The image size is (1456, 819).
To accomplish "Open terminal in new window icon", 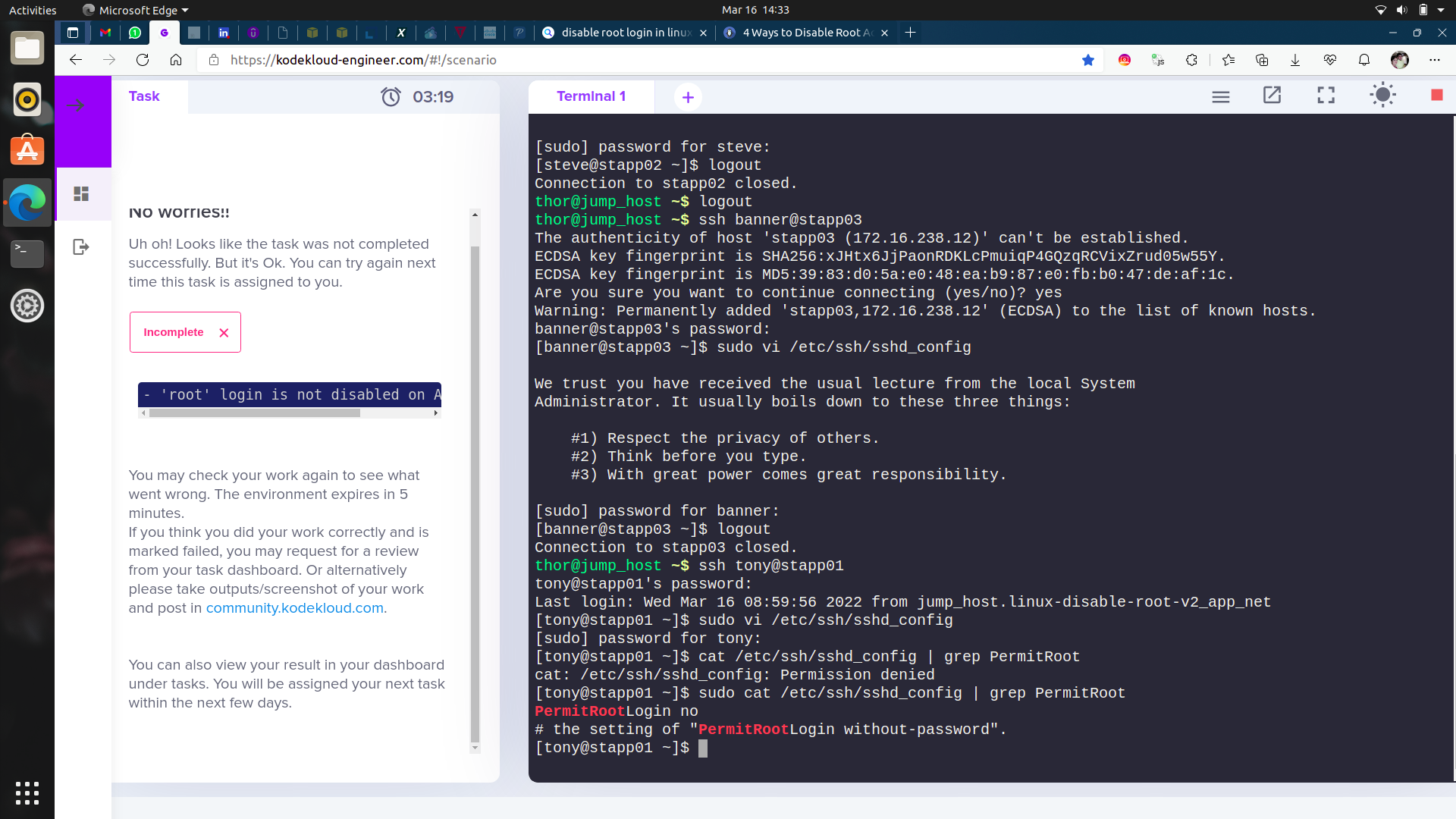I will point(1272,96).
